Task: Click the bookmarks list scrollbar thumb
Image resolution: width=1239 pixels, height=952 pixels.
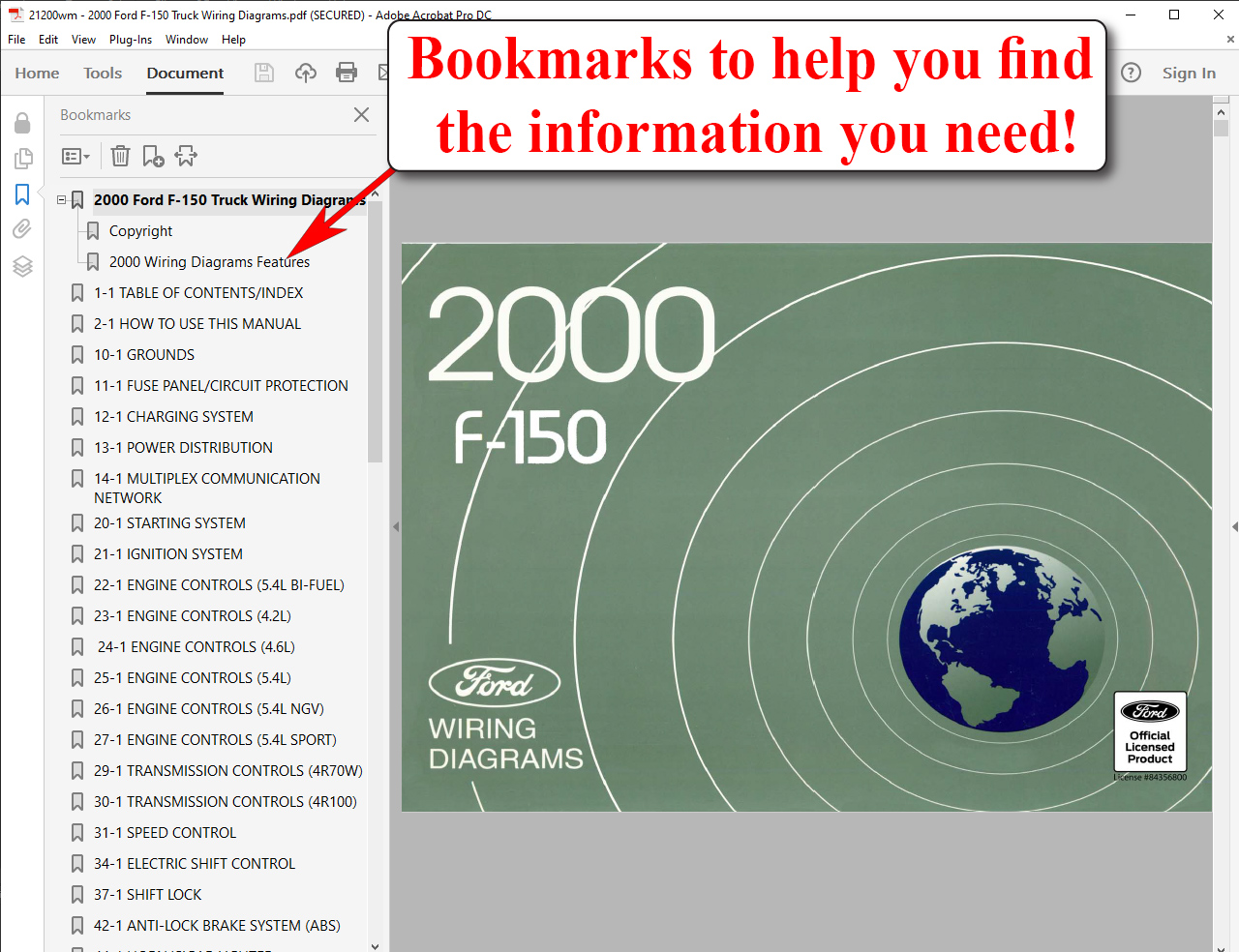Action: point(376,332)
